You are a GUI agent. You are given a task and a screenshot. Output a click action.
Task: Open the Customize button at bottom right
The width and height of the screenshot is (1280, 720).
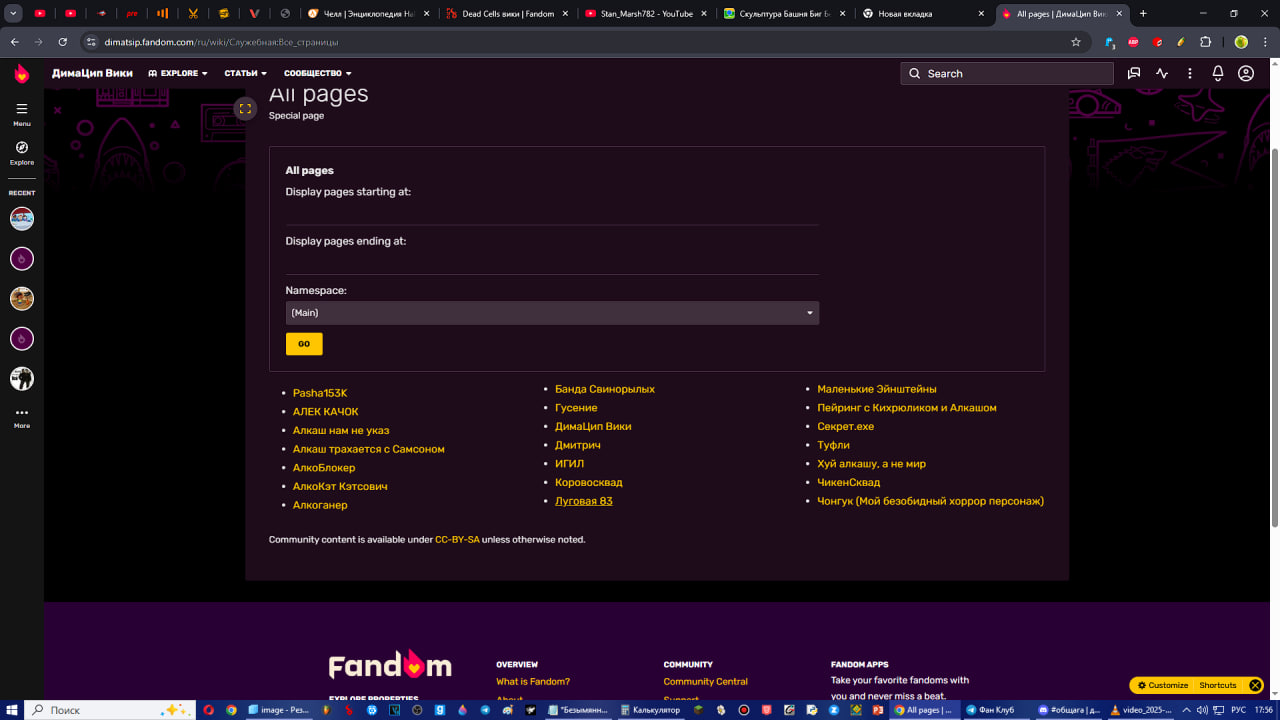(x=1163, y=685)
